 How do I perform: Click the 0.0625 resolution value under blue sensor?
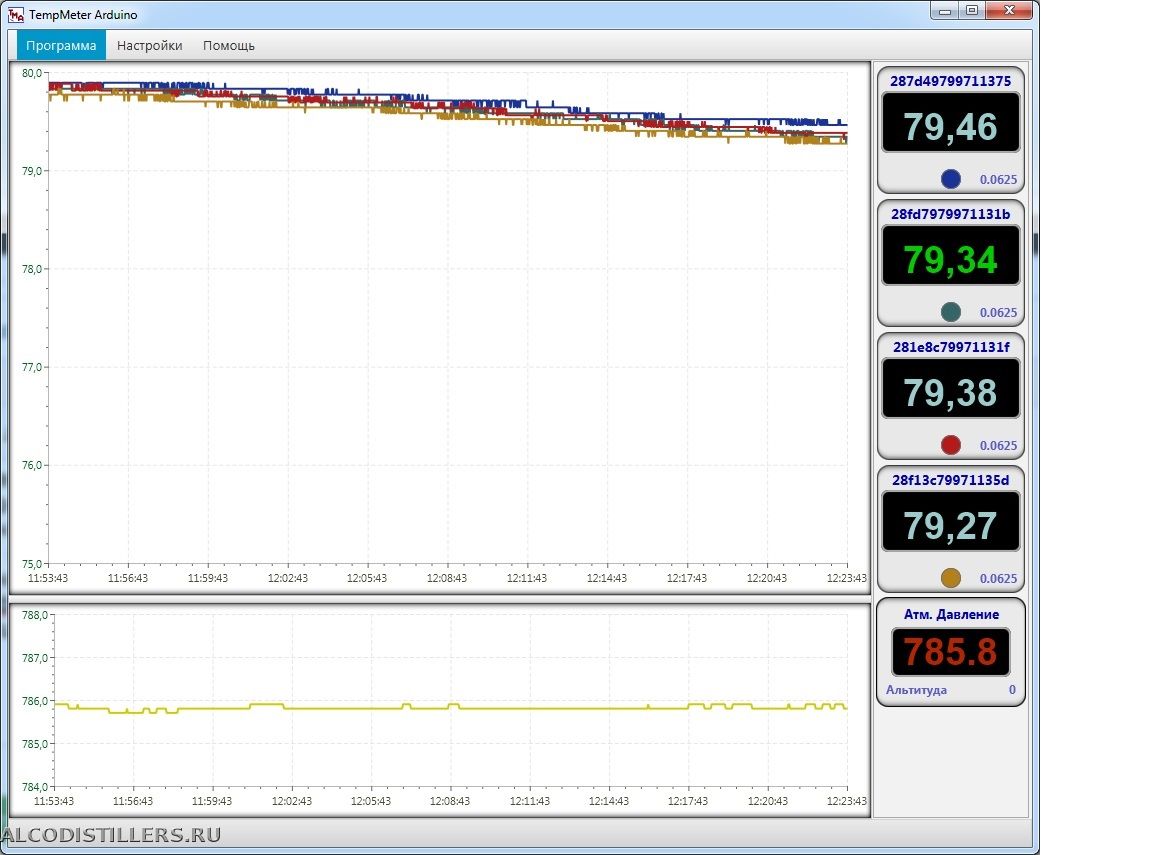998,180
